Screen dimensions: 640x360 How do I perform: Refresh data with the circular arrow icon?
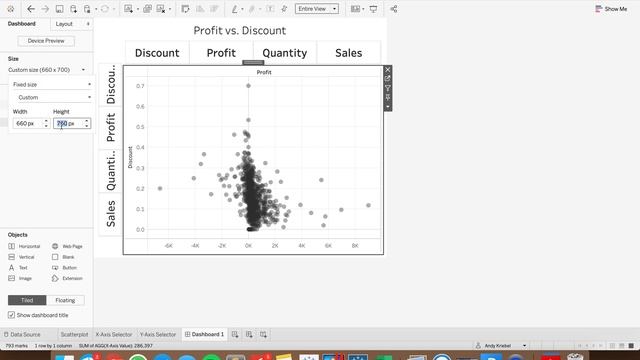coord(105,9)
